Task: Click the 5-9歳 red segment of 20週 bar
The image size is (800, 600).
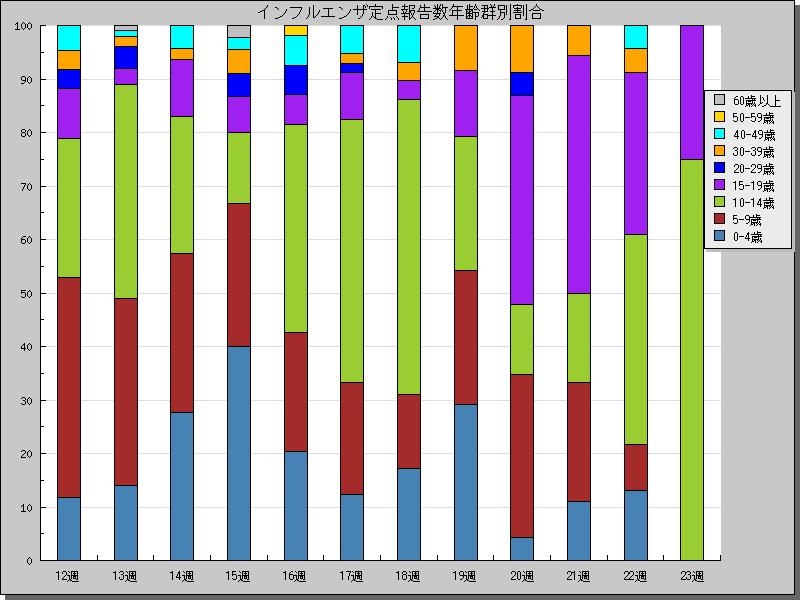Action: [x=522, y=456]
